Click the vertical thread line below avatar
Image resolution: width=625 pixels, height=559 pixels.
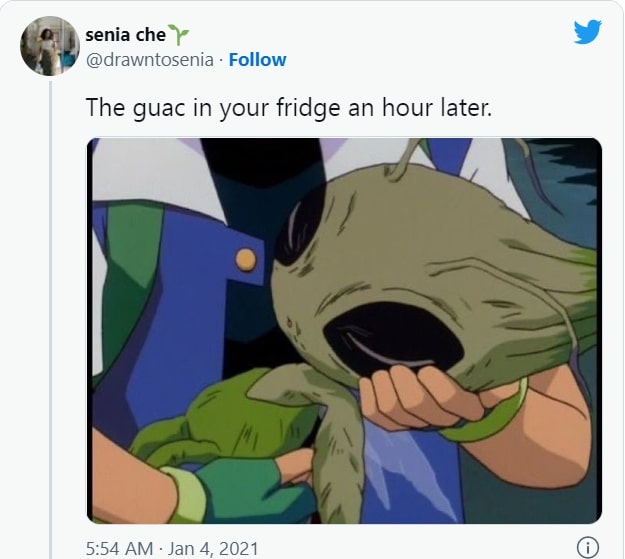coord(51,319)
